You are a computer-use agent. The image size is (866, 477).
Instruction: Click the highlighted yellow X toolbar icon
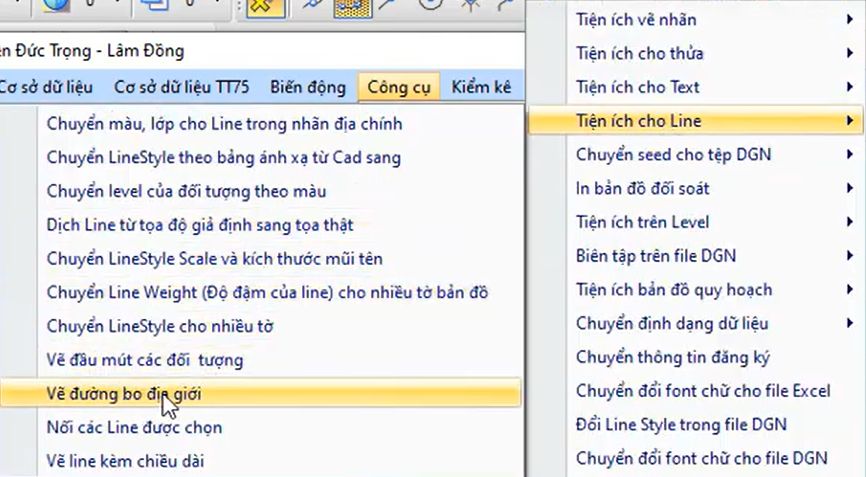(x=266, y=8)
